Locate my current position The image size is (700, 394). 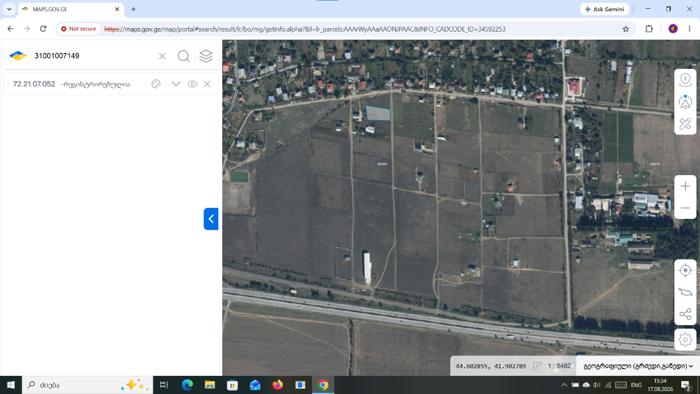click(685, 270)
